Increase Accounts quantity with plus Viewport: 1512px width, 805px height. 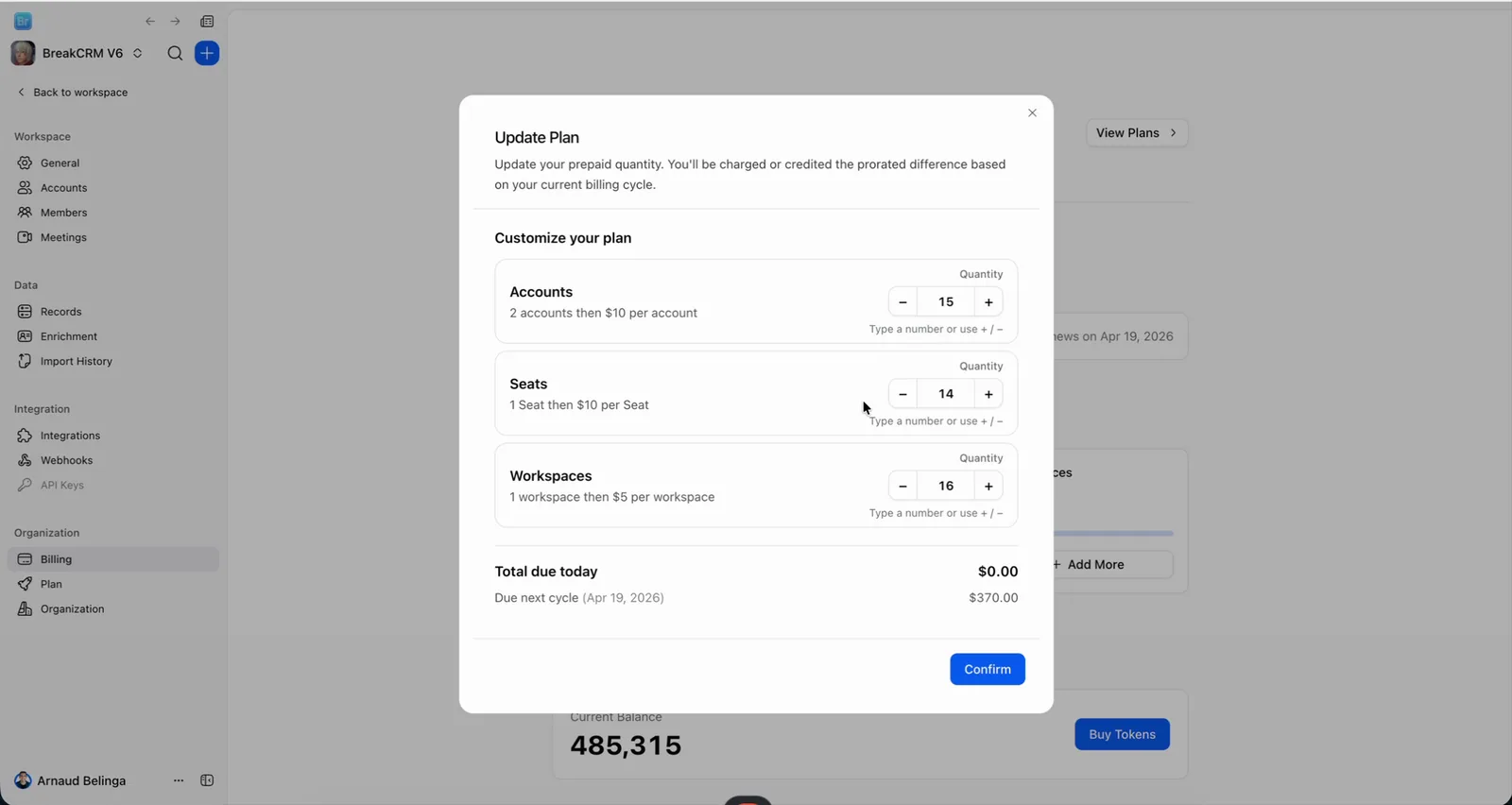(x=988, y=302)
